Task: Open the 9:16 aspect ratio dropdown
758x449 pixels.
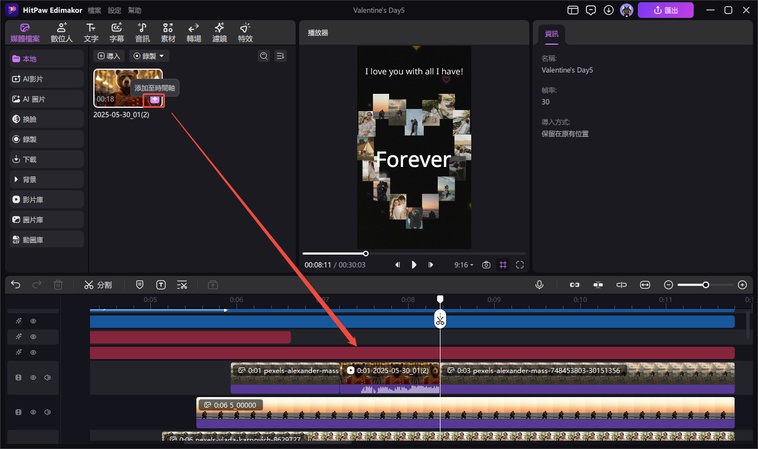Action: tap(464, 265)
